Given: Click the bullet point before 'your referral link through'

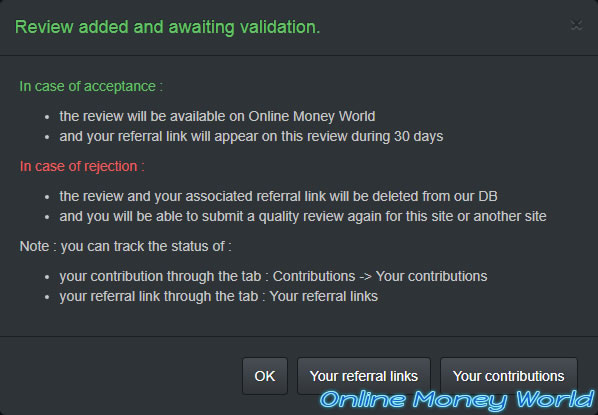Looking at the screenshot, I should 47,297.
